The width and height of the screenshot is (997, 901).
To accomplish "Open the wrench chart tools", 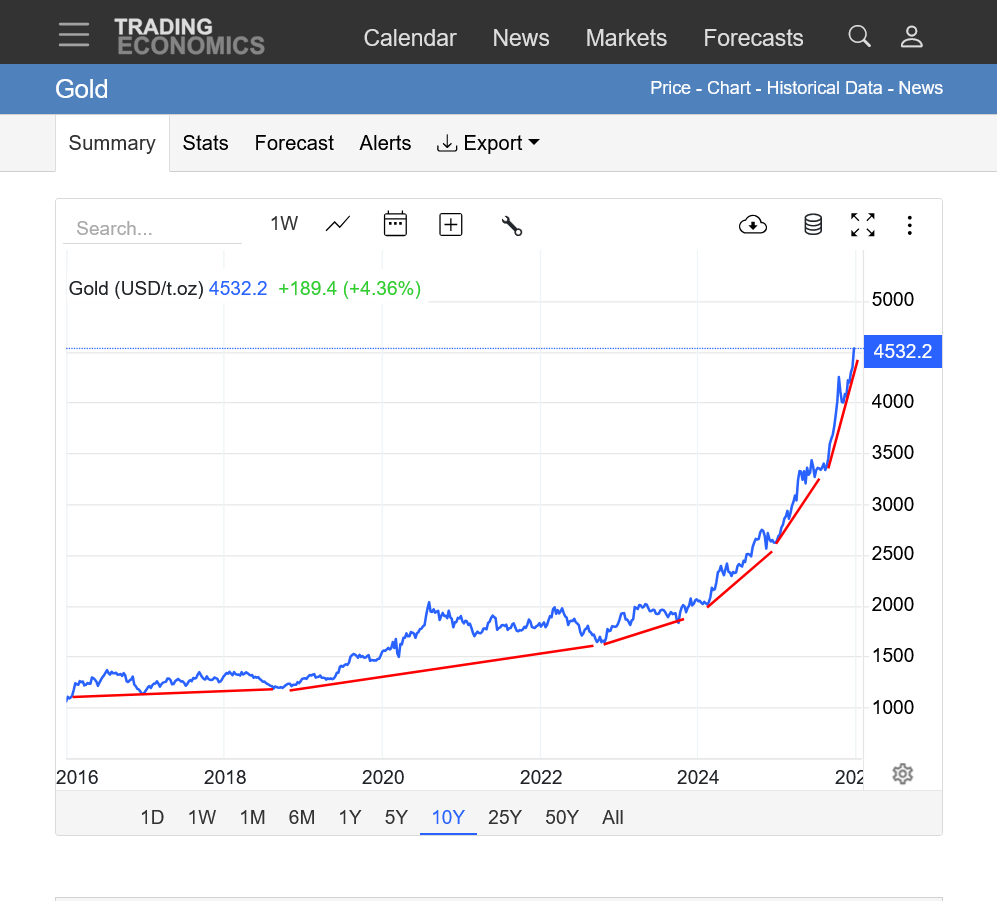I will pos(511,225).
